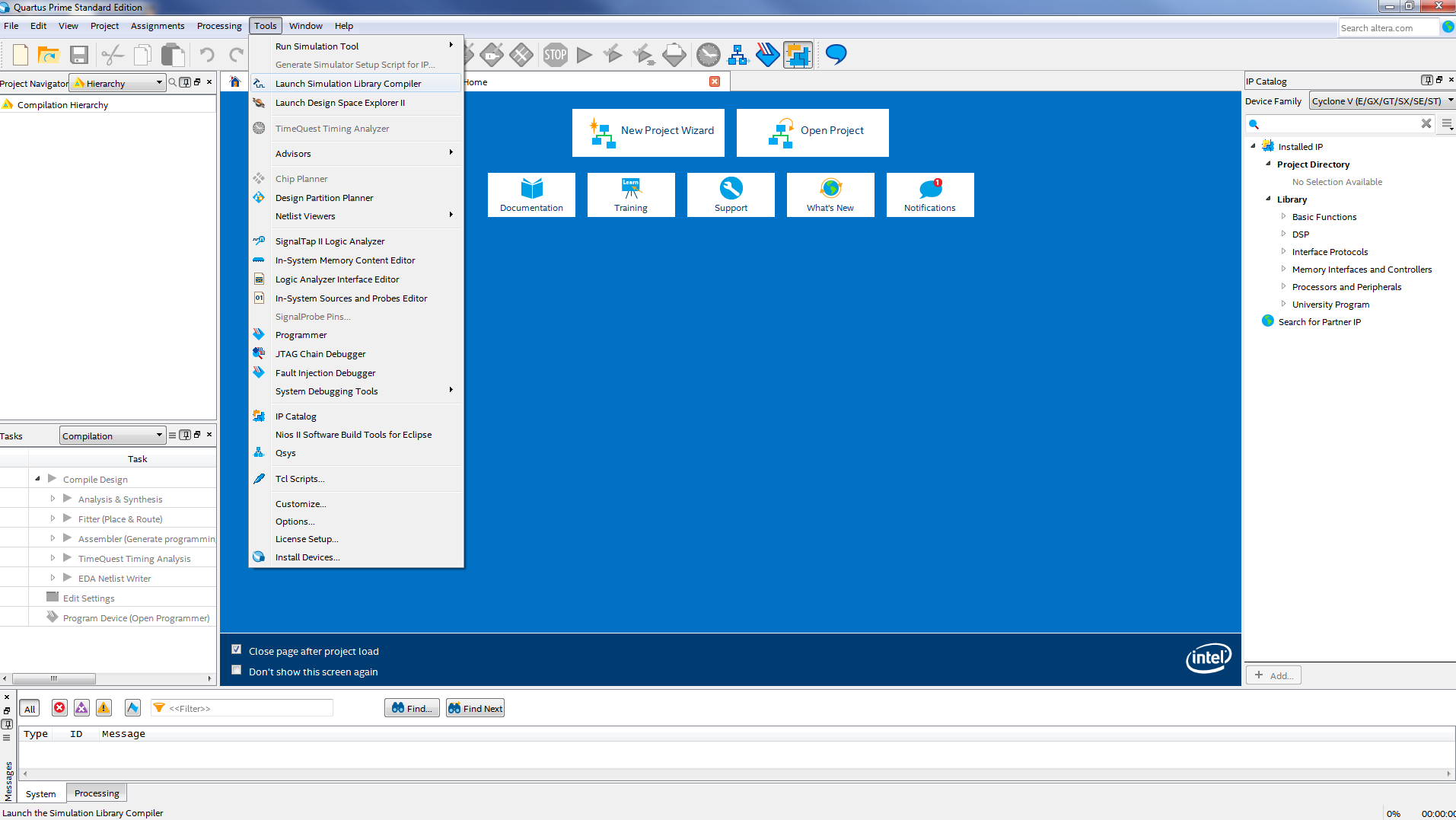Viewport: 1456px width, 820px height.
Task: Click the Save toolbar icon
Action: (x=79, y=55)
